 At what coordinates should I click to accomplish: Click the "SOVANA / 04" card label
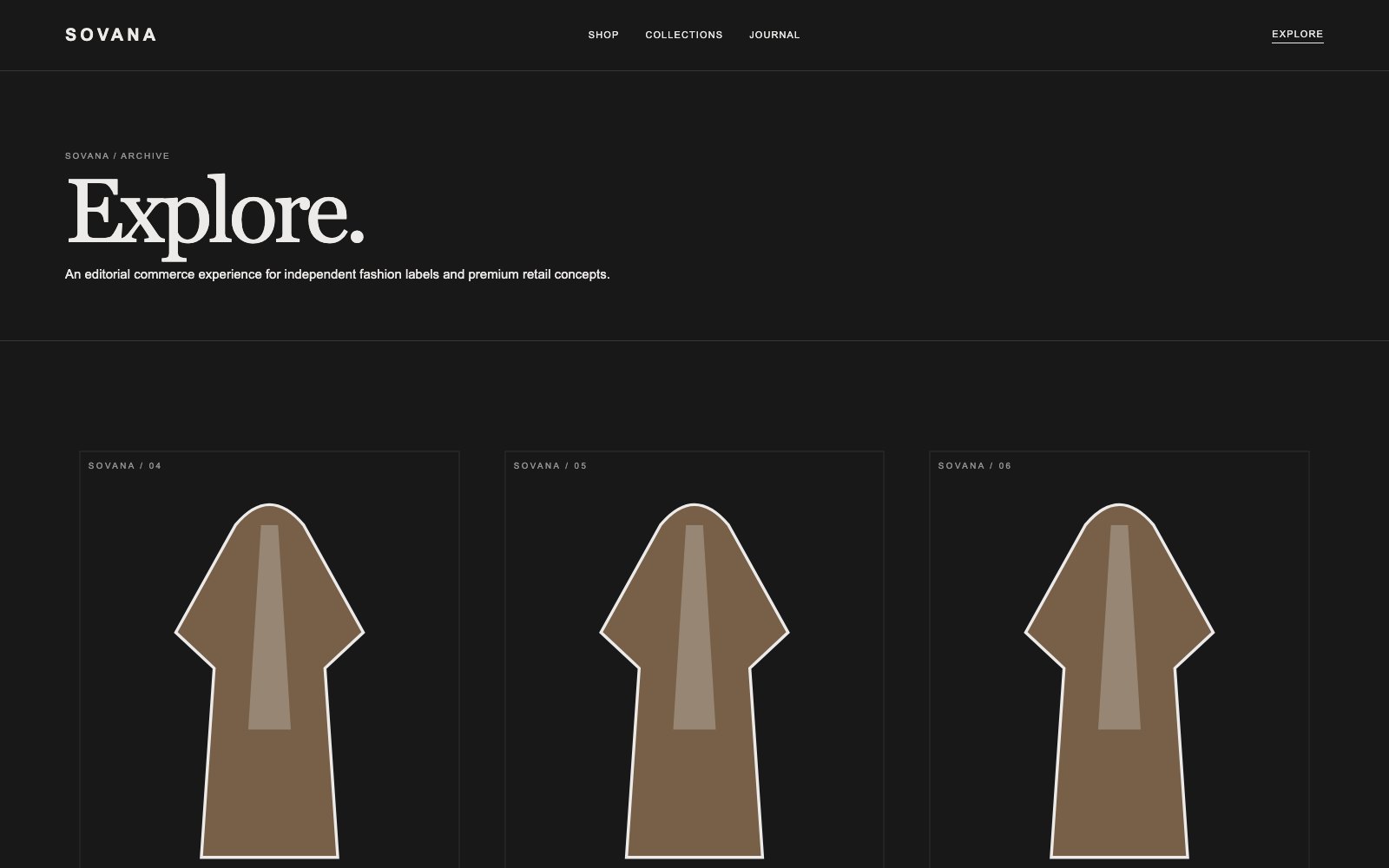[125, 466]
